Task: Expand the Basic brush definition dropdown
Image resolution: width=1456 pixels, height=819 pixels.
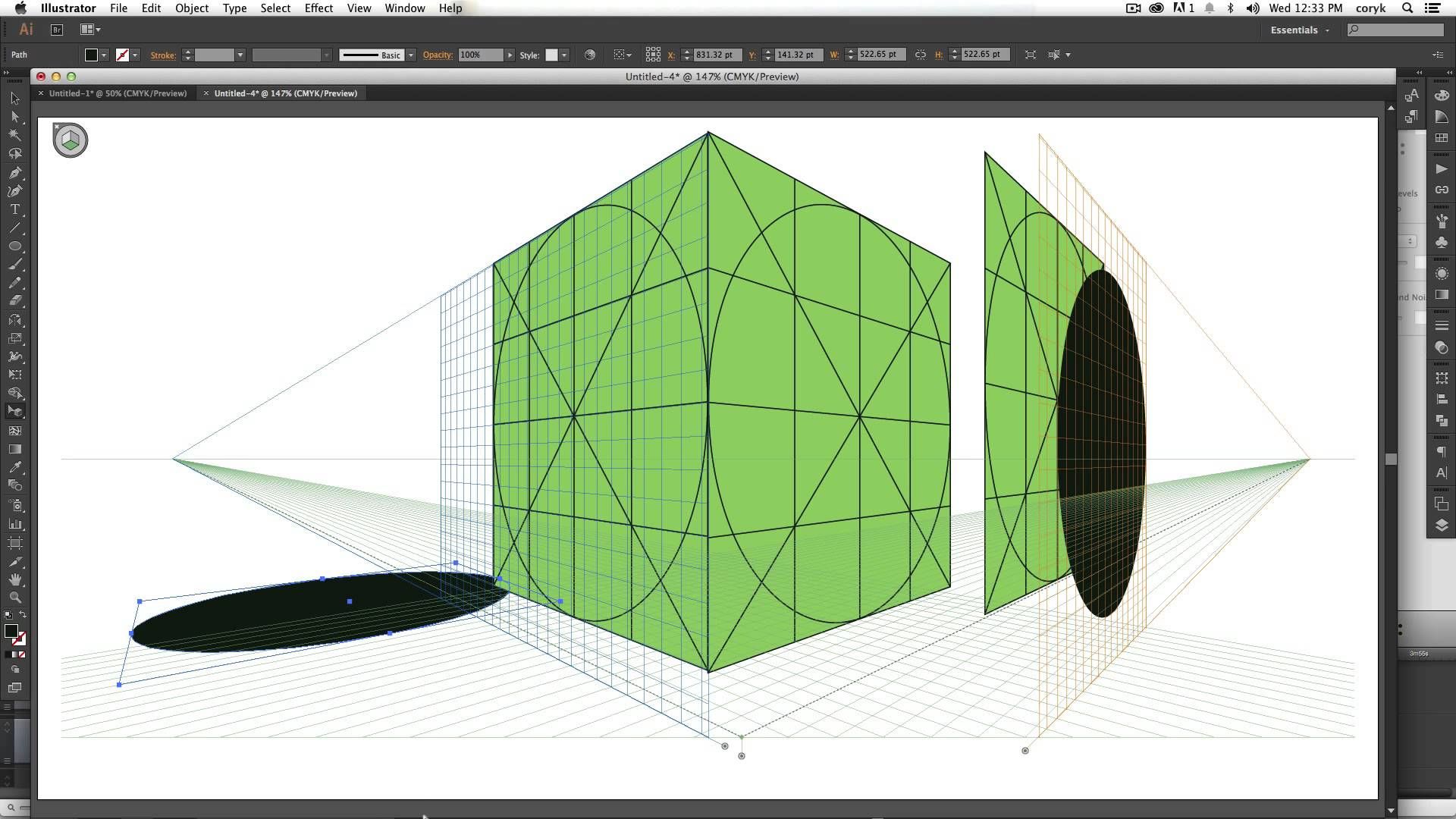Action: click(x=411, y=55)
